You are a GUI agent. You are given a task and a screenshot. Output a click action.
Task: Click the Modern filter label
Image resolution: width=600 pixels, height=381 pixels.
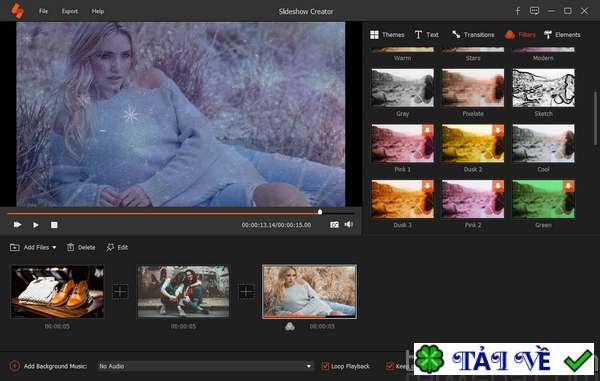(543, 58)
